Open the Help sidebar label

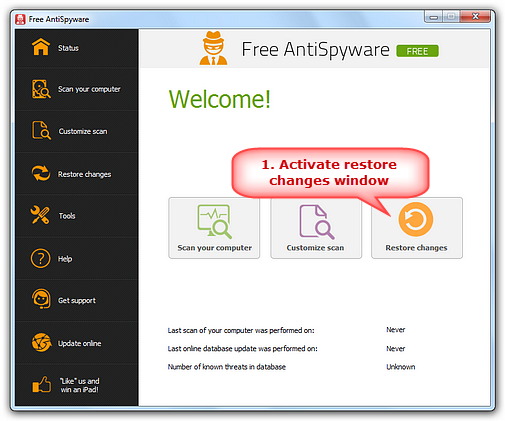[65, 259]
